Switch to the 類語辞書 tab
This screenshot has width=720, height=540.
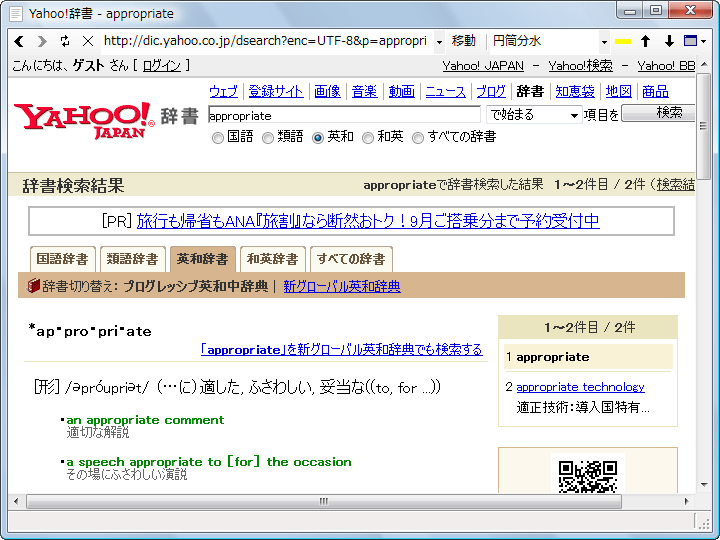click(132, 259)
